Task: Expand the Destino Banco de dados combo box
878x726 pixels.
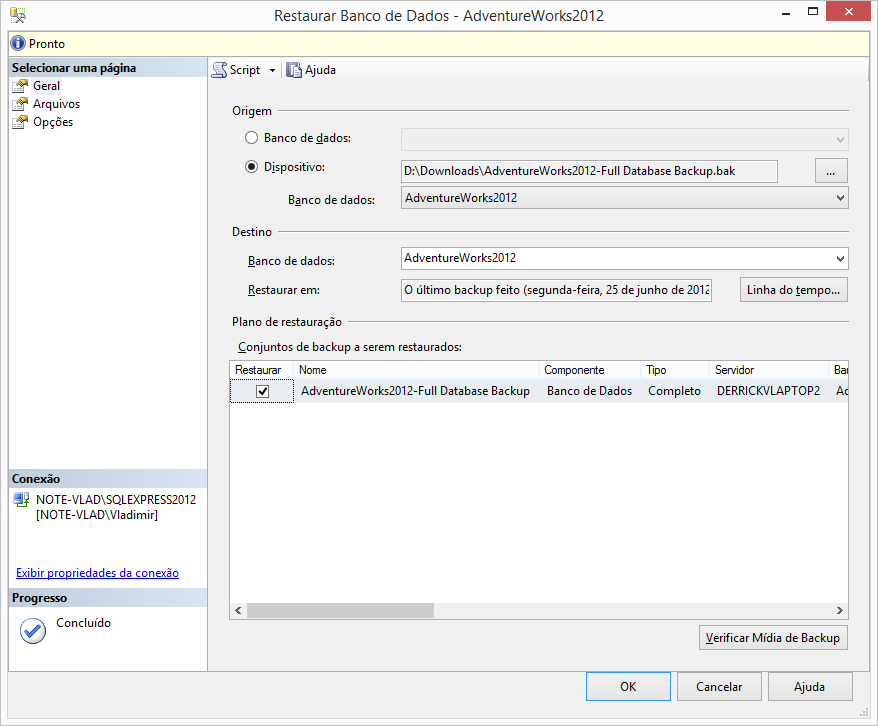Action: click(624, 258)
